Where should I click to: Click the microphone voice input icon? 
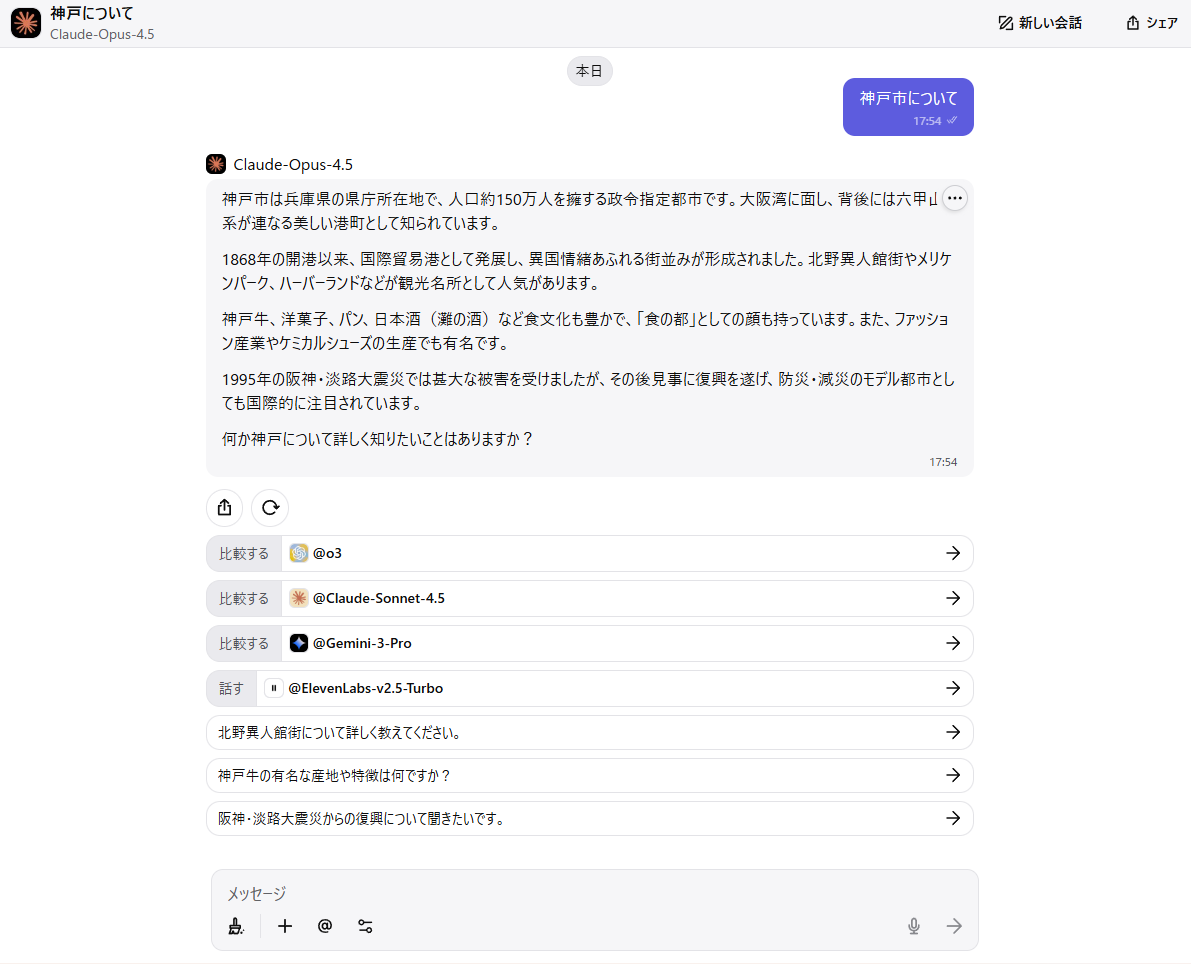(x=913, y=926)
